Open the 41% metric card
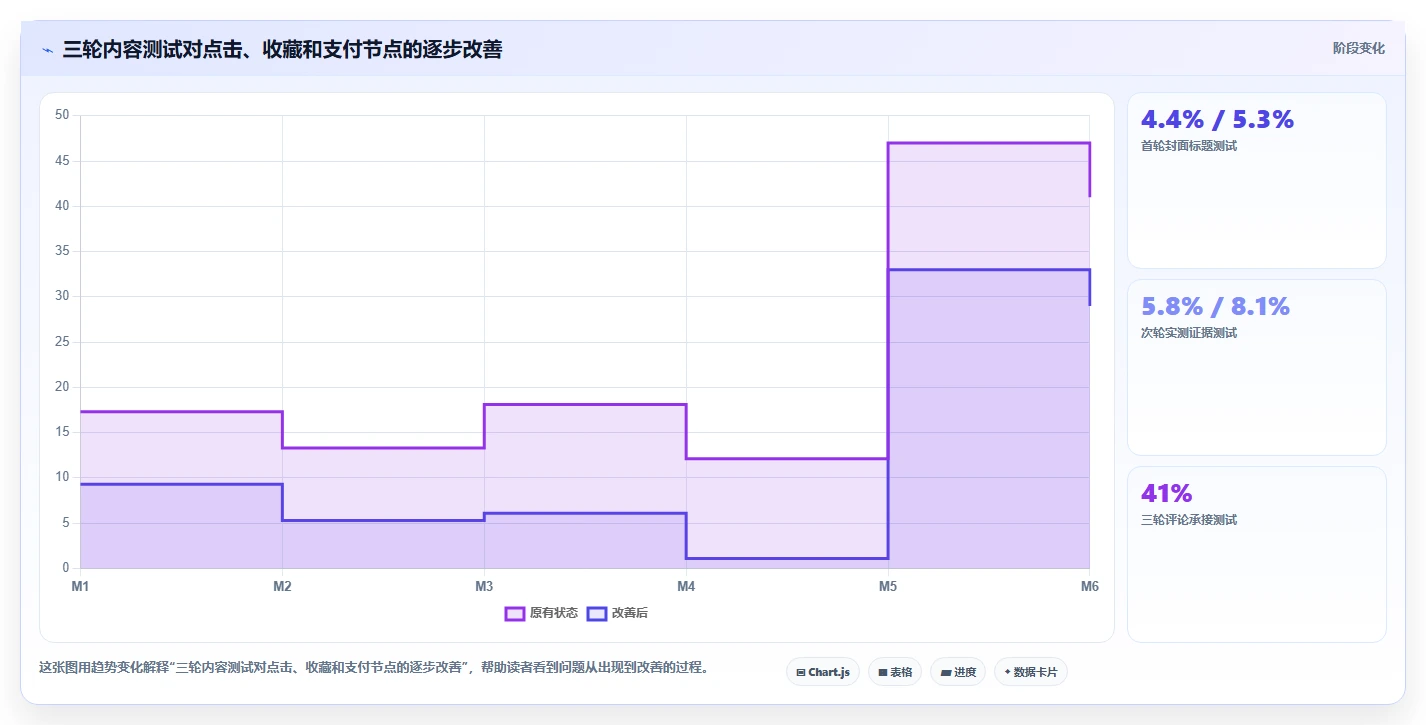This screenshot has height=725, width=1426. [1256, 554]
